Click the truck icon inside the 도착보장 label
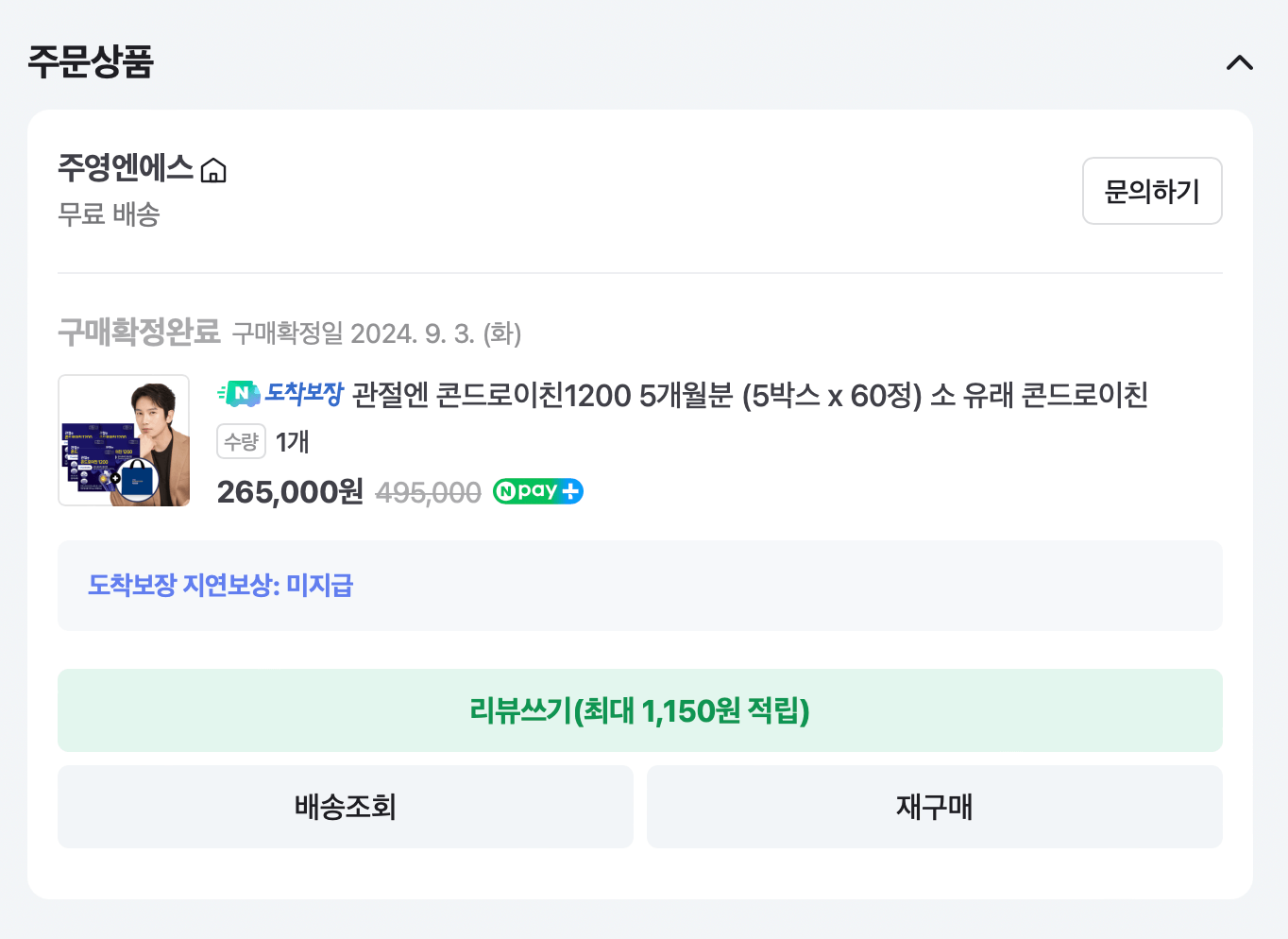This screenshot has height=939, width=1288. click(x=240, y=394)
